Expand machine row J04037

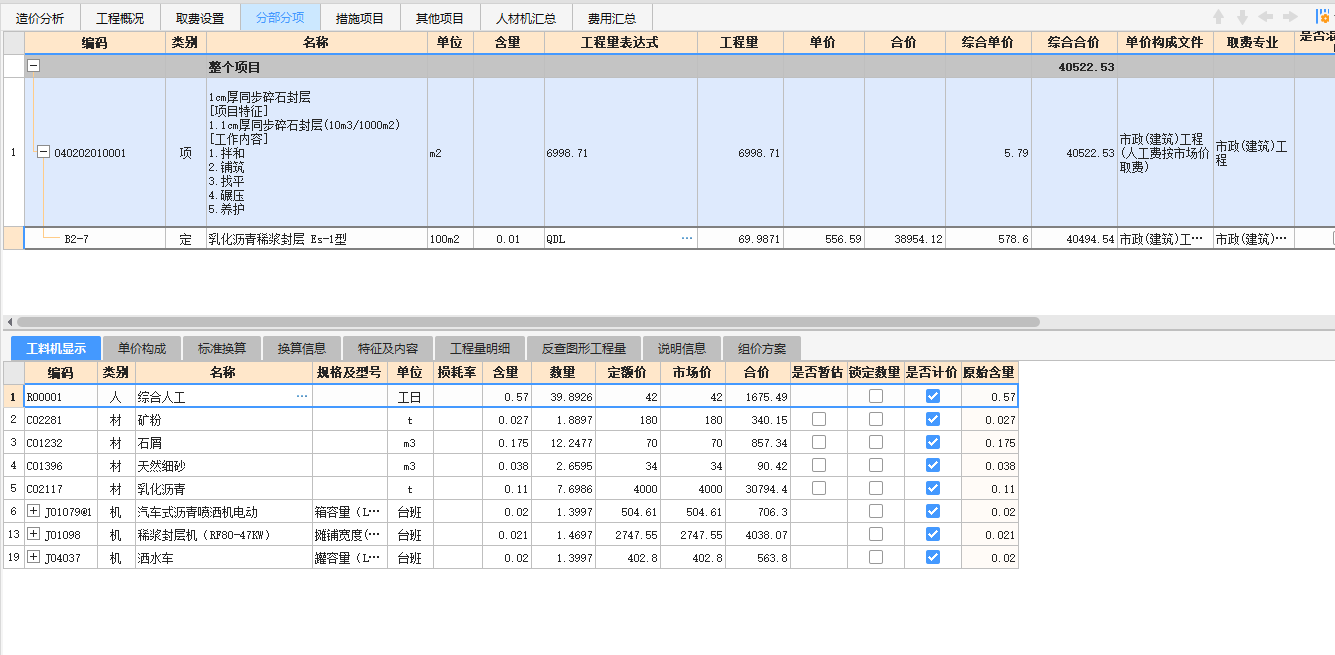(34, 557)
